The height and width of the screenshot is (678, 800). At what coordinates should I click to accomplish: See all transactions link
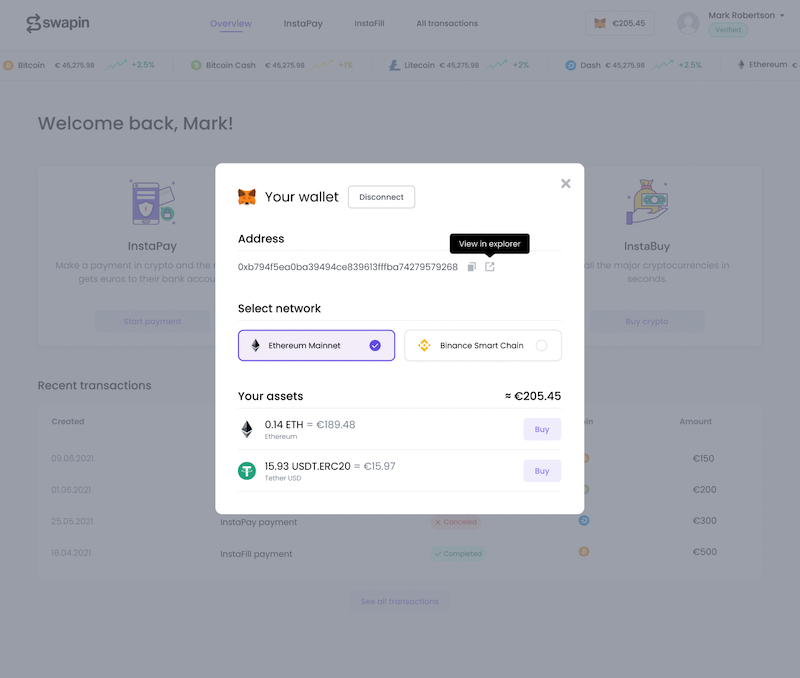coord(399,601)
